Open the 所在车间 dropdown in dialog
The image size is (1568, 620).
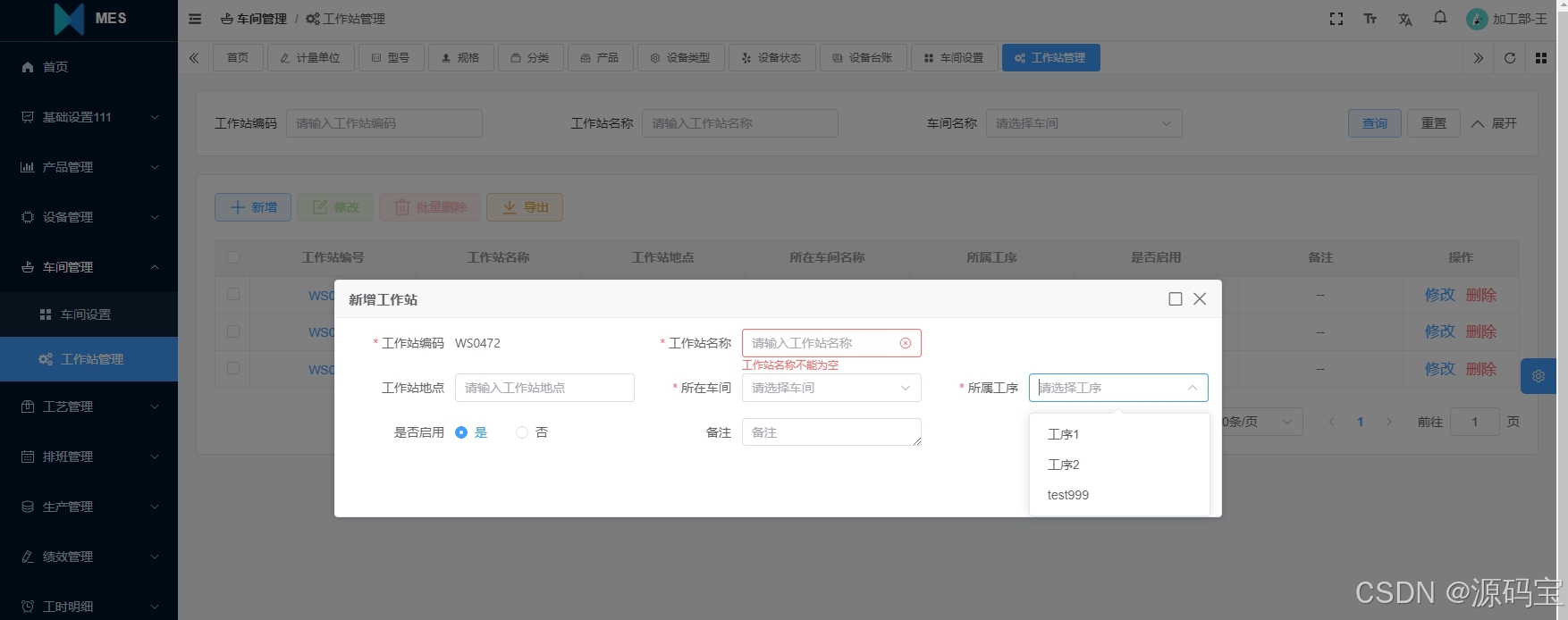(x=831, y=388)
